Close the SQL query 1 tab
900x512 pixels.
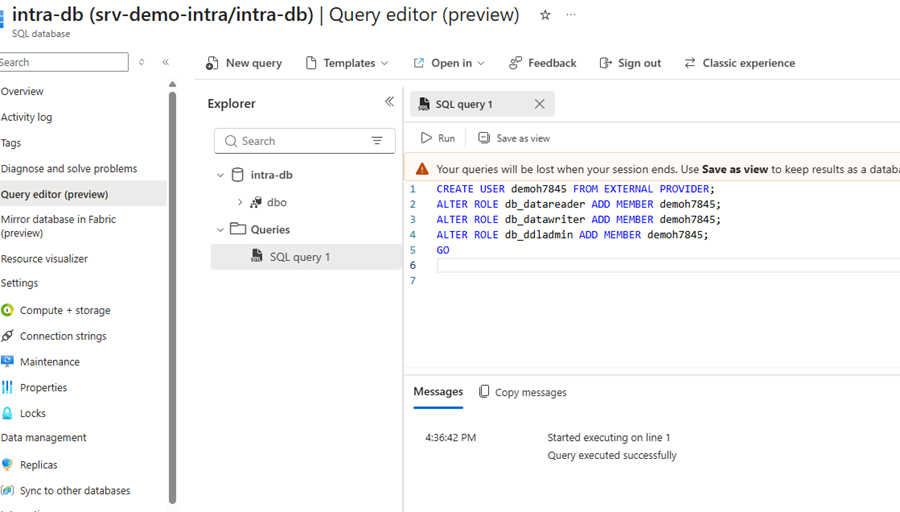click(539, 104)
